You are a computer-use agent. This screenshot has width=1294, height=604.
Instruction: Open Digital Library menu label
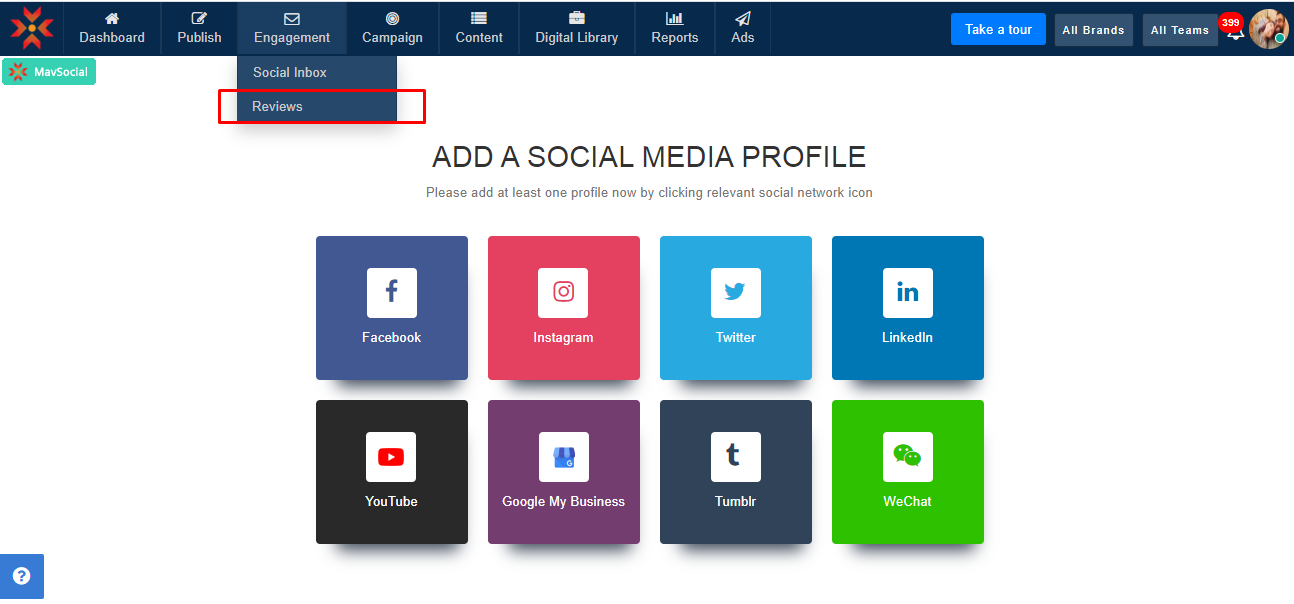[x=577, y=37]
